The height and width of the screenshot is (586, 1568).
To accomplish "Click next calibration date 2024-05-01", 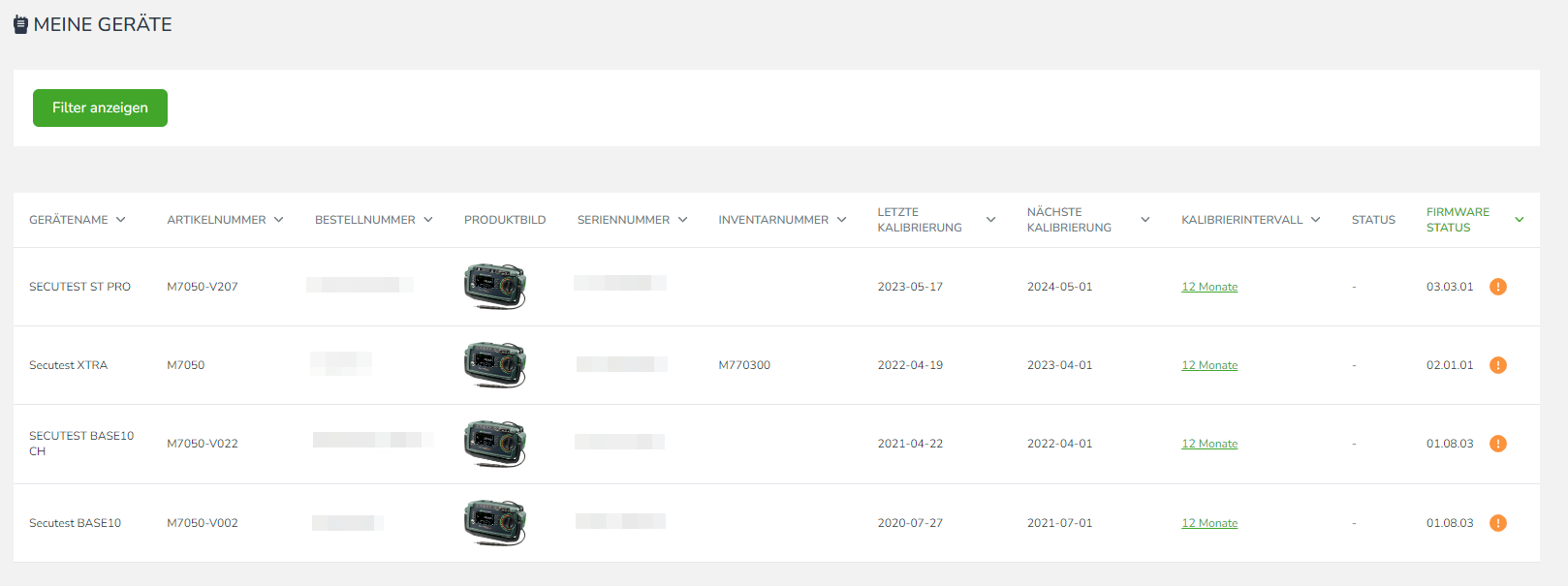I will (x=1059, y=287).
